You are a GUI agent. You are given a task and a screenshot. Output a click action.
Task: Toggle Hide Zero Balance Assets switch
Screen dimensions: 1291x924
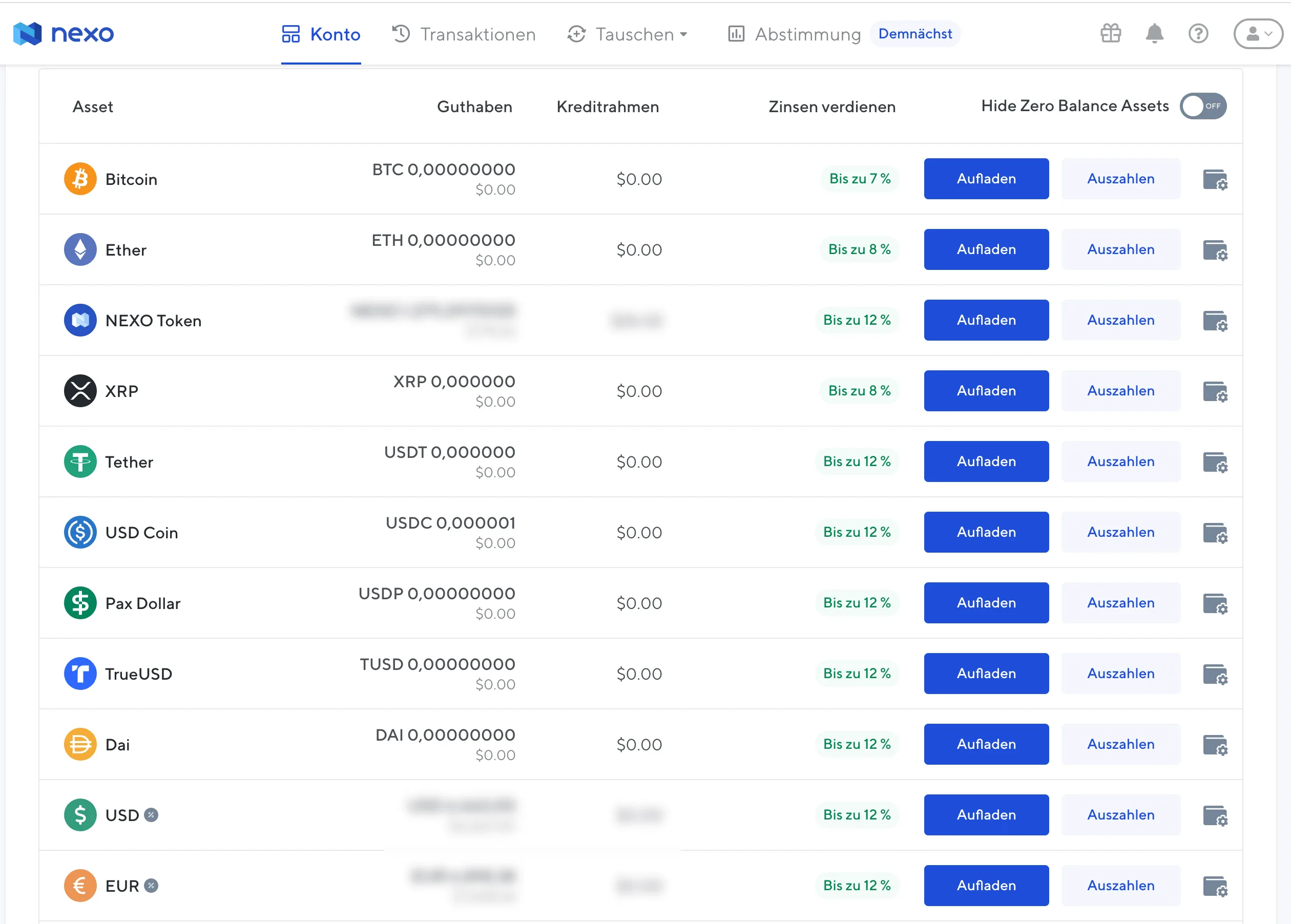click(x=1203, y=106)
